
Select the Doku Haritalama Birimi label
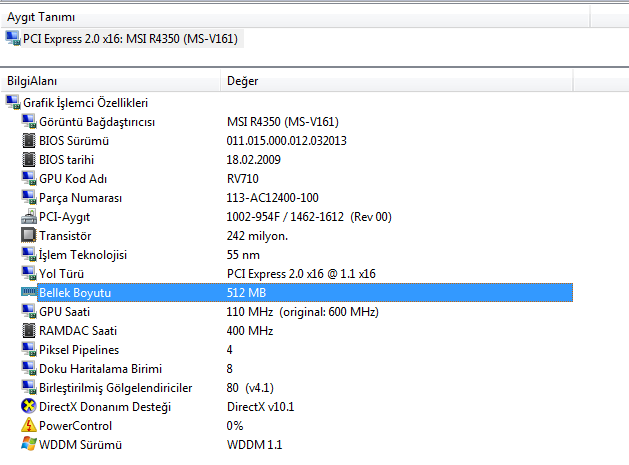(100, 369)
